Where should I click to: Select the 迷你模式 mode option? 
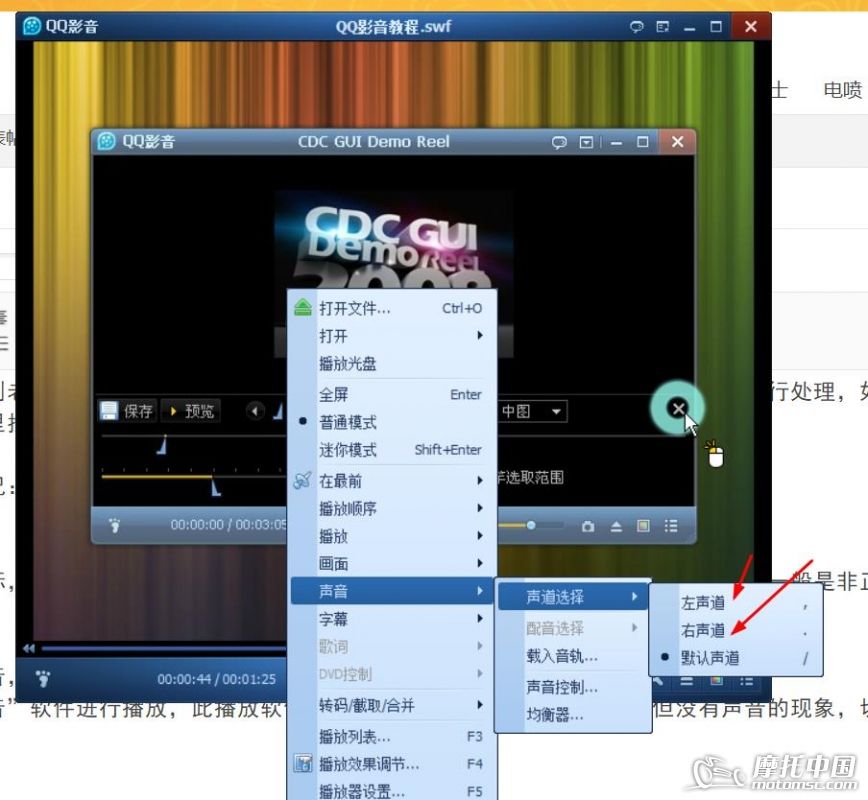click(392, 450)
